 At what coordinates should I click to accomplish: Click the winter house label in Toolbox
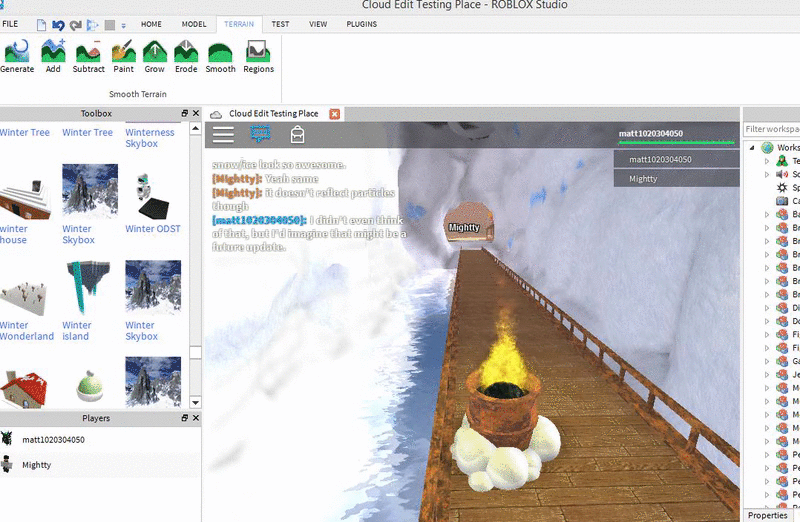(x=14, y=234)
